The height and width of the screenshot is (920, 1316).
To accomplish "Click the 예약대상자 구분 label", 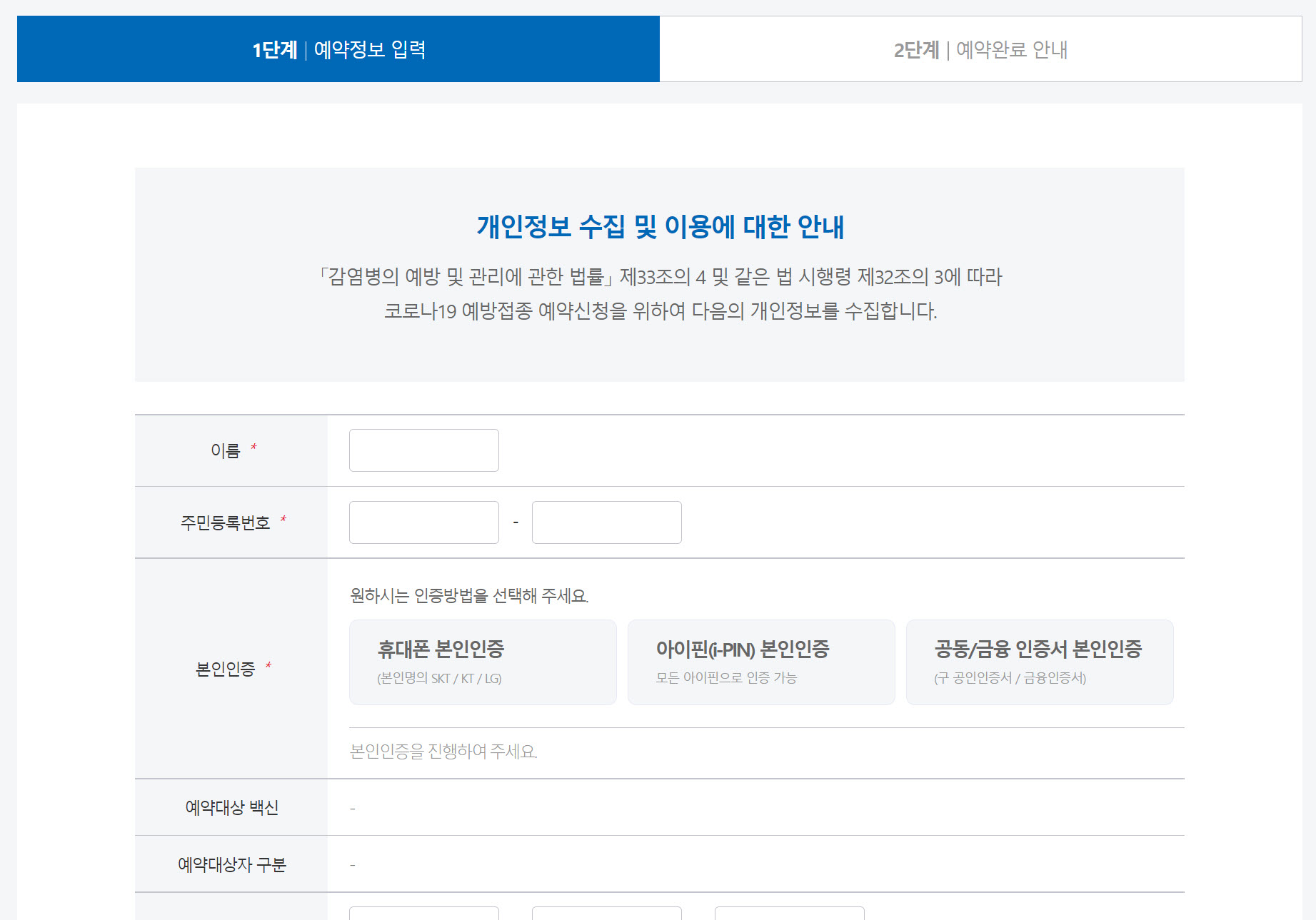I will pos(232,865).
